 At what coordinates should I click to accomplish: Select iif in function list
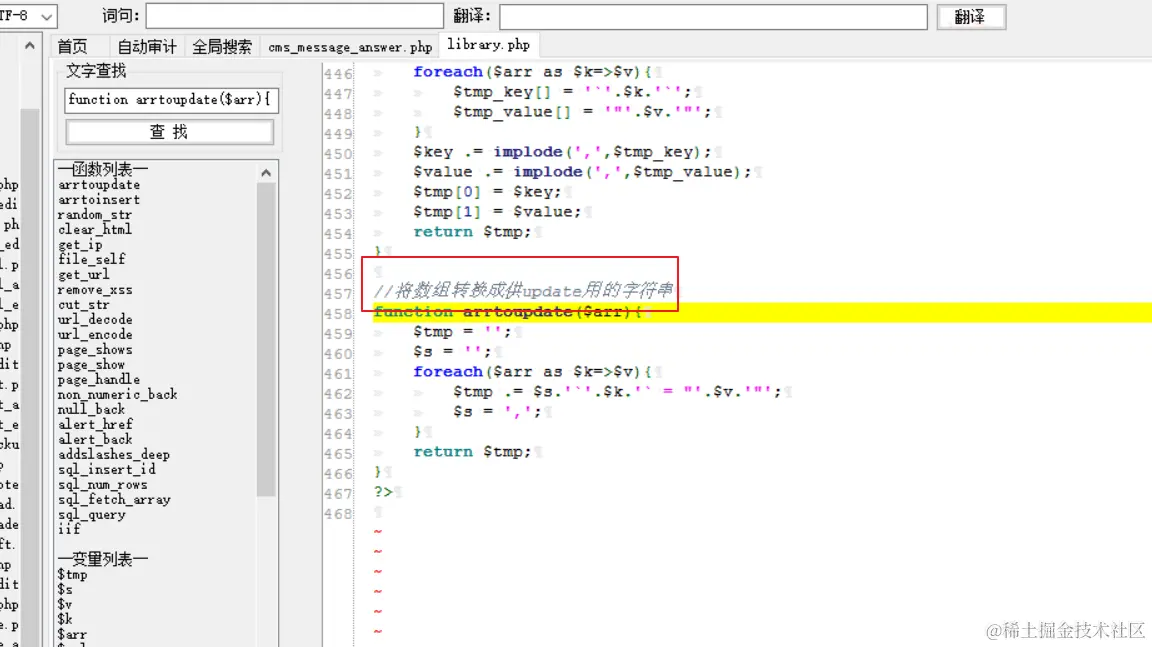[x=69, y=529]
